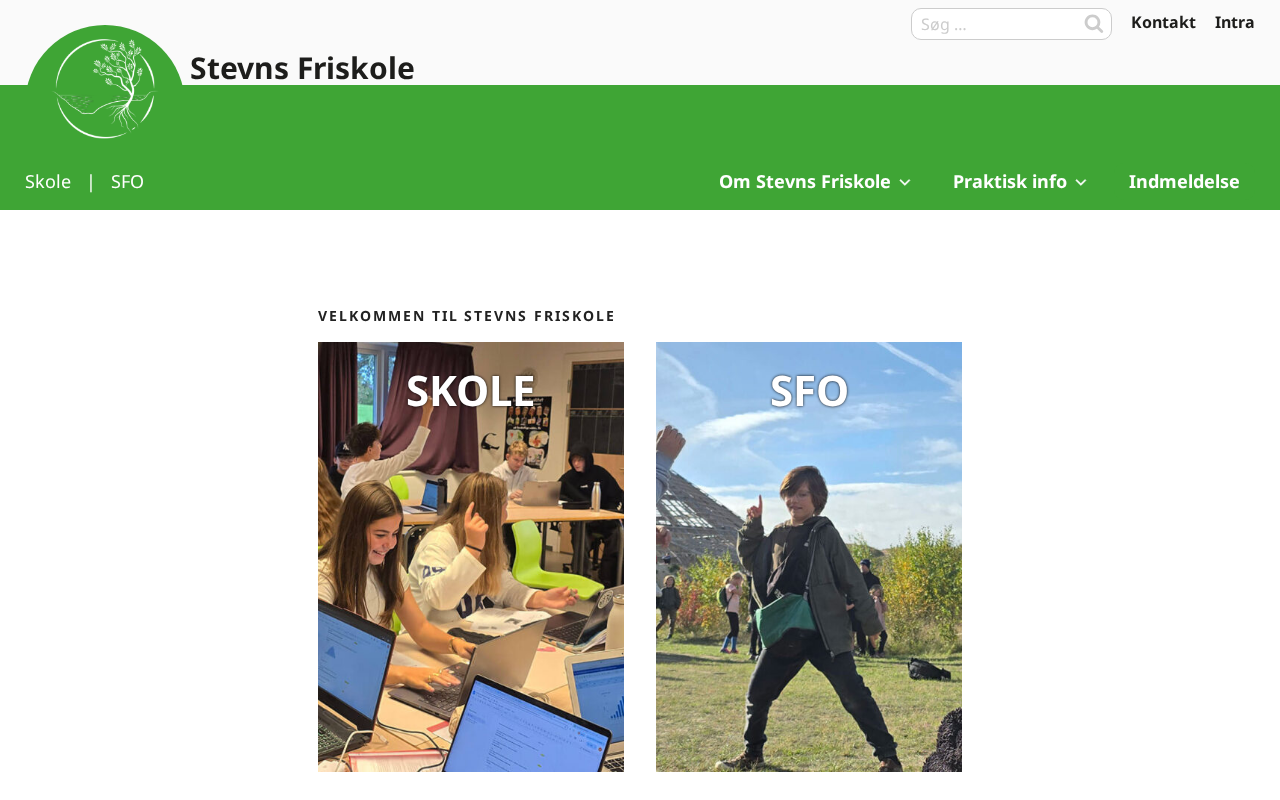Open the Intra link

[x=1234, y=22]
